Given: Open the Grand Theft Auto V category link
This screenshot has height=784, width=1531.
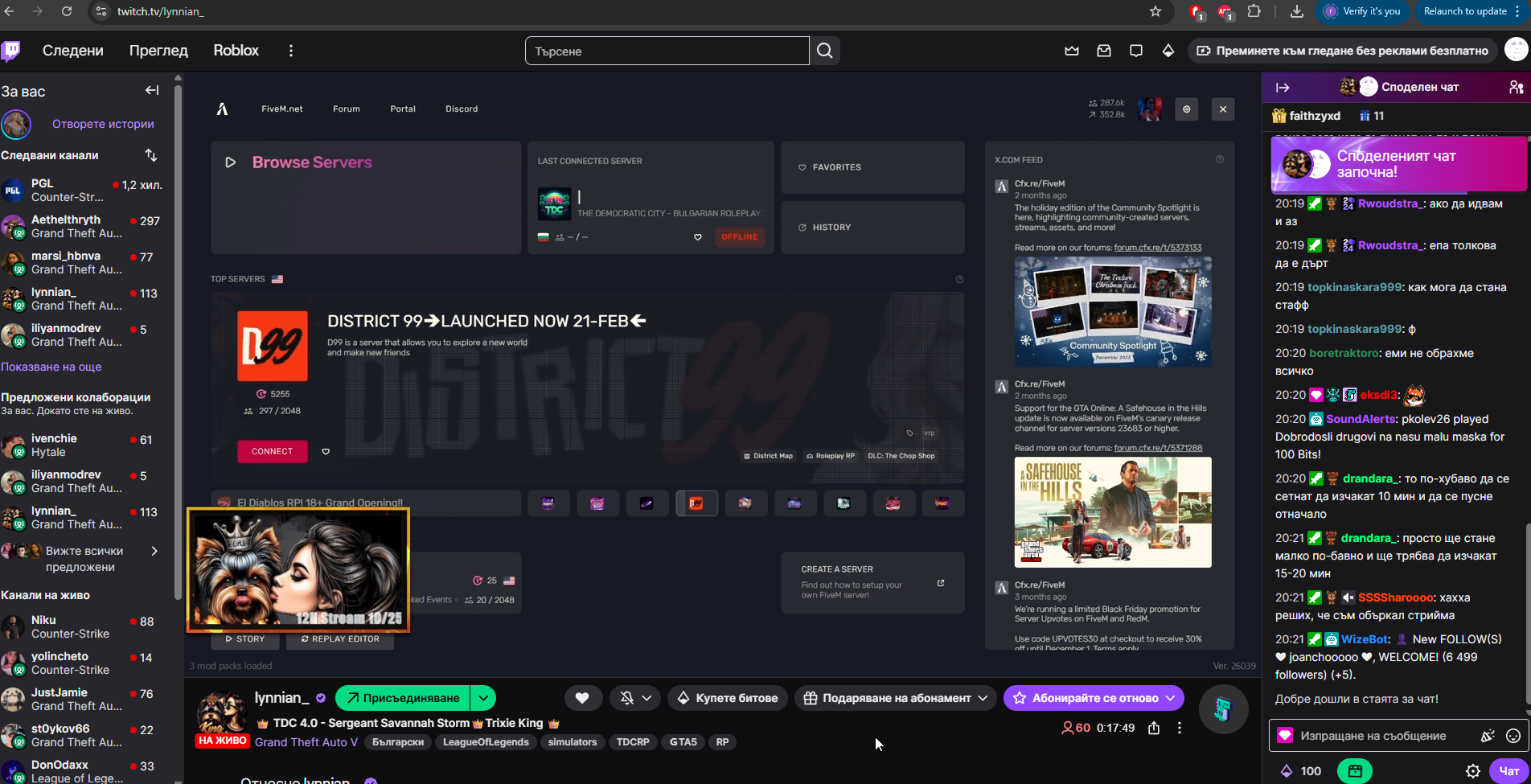Looking at the screenshot, I should [306, 742].
